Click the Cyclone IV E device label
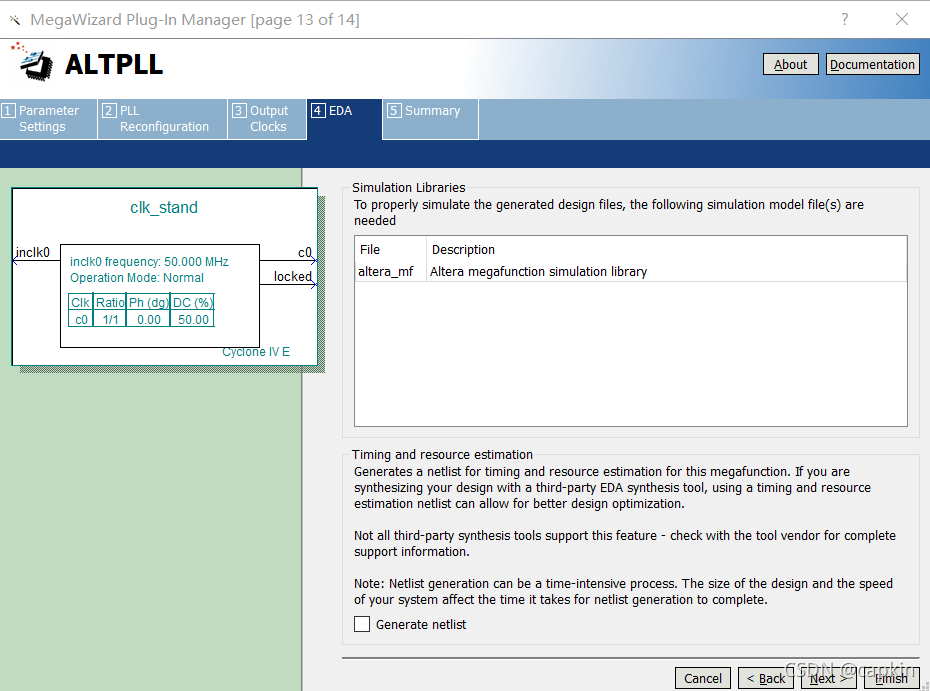This screenshot has height=691, width=930. [x=256, y=352]
